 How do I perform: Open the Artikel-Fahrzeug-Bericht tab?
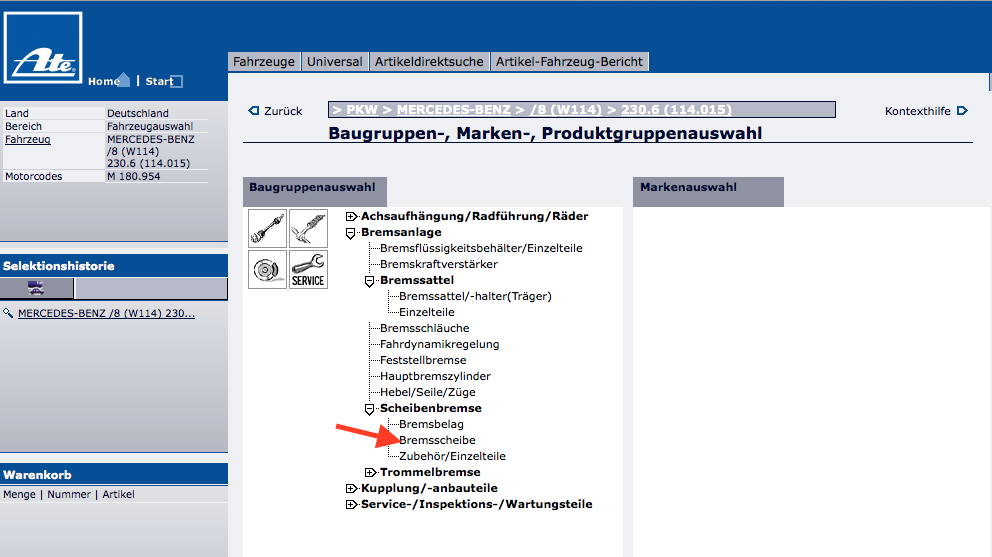[x=570, y=62]
